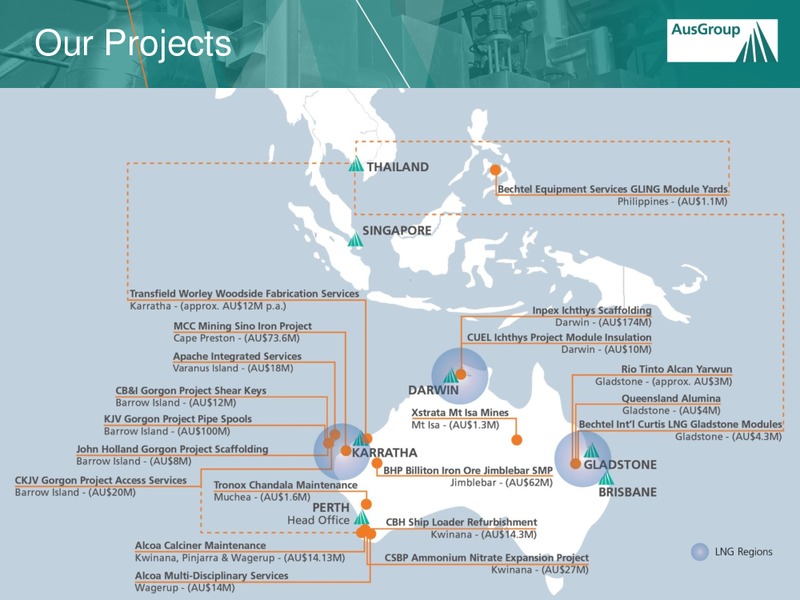Click 'Transfield Worley Woodside Fabrication Services'
Screen dimensions: 800x600
[x=244, y=293]
